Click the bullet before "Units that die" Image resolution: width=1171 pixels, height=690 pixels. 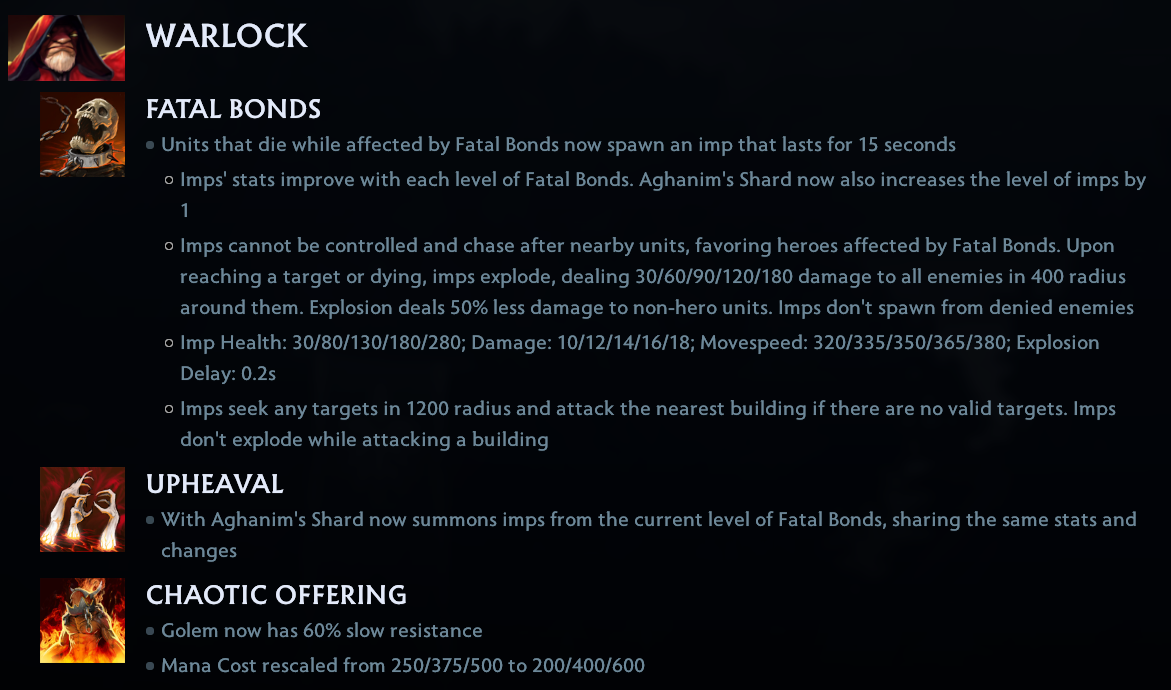click(x=150, y=146)
